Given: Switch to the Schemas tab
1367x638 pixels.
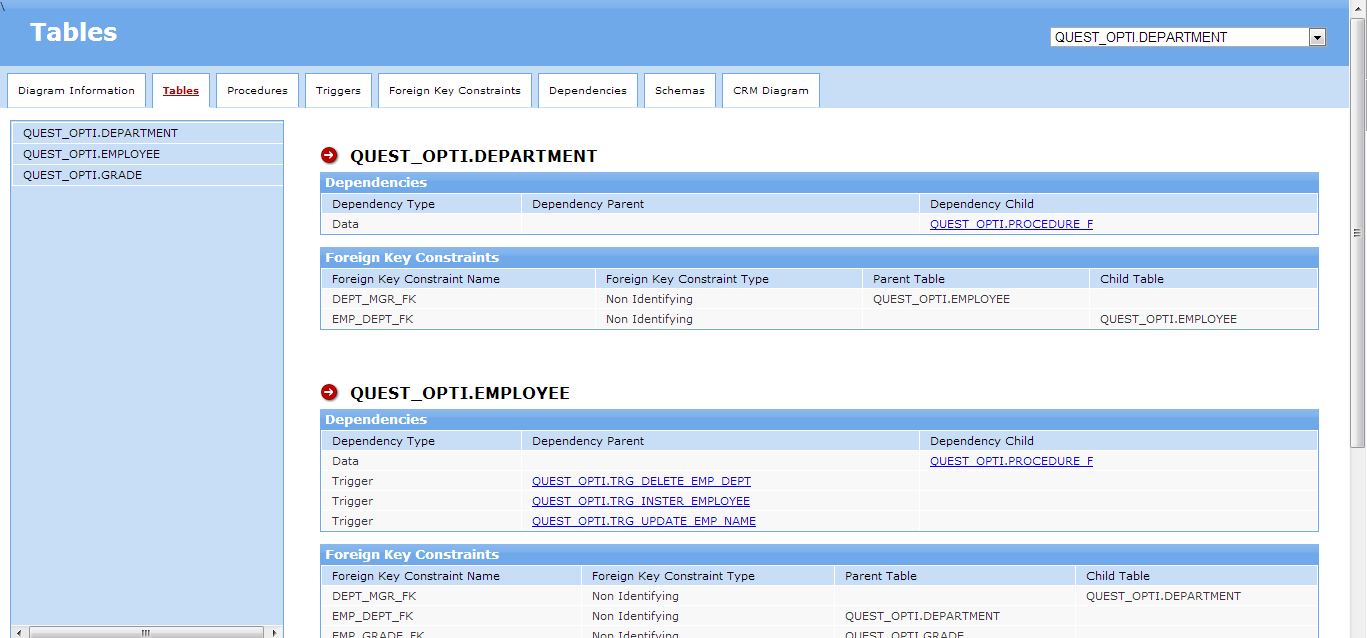Looking at the screenshot, I should (x=679, y=91).
